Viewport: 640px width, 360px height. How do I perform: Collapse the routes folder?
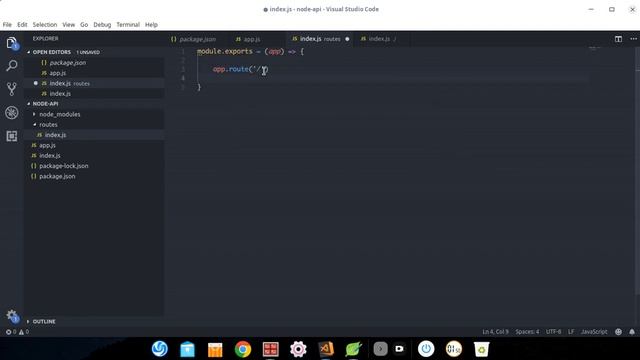point(48,124)
